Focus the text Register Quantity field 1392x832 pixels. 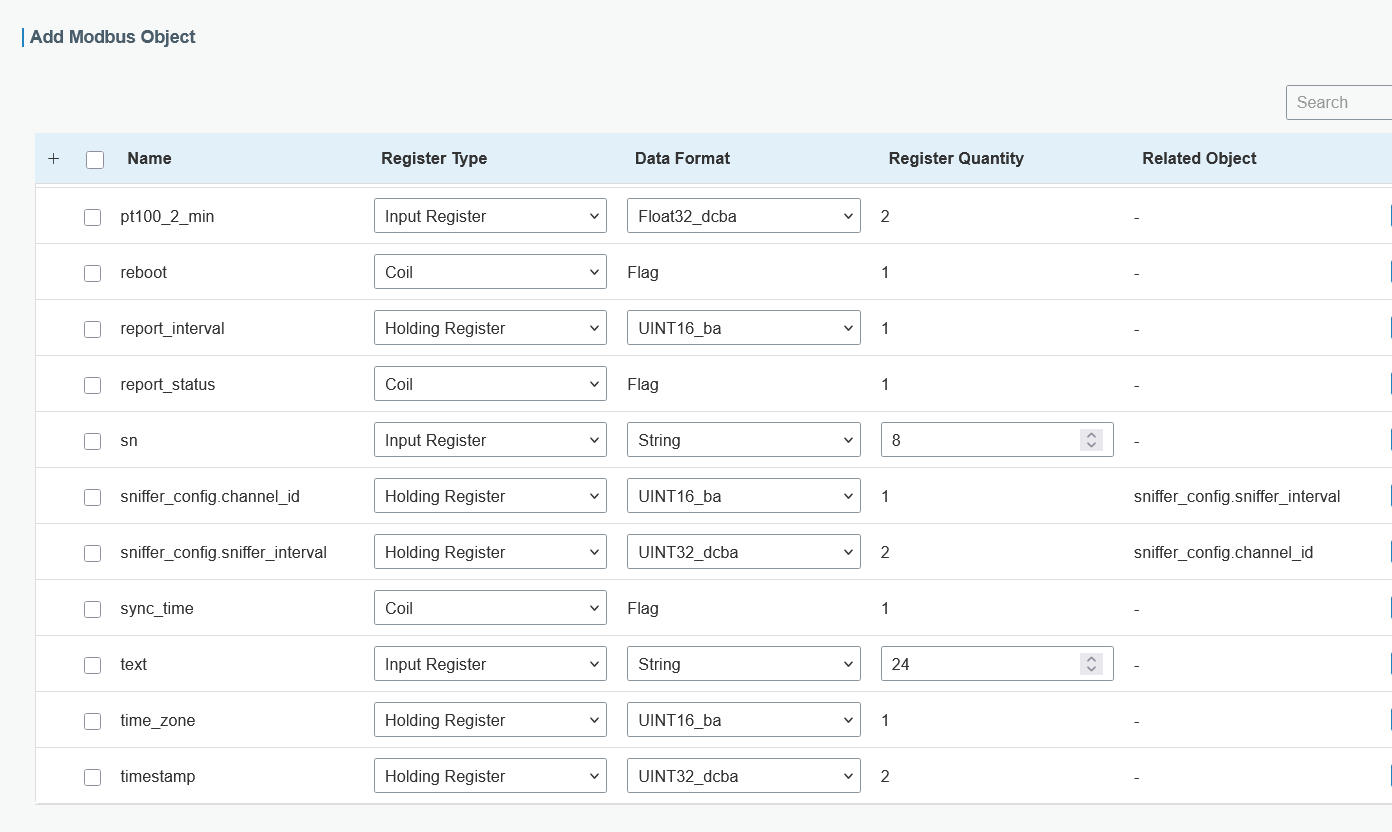pyautogui.click(x=997, y=664)
